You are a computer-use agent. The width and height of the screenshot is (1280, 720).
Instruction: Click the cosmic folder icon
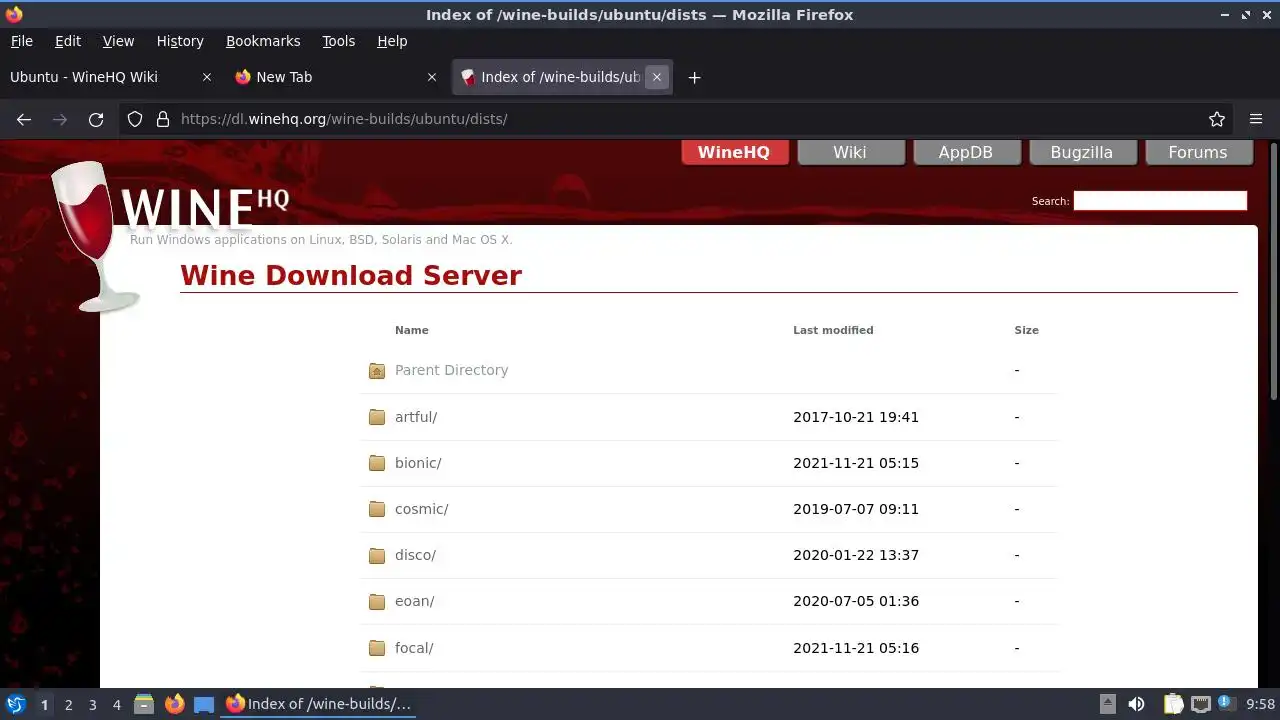coord(377,509)
